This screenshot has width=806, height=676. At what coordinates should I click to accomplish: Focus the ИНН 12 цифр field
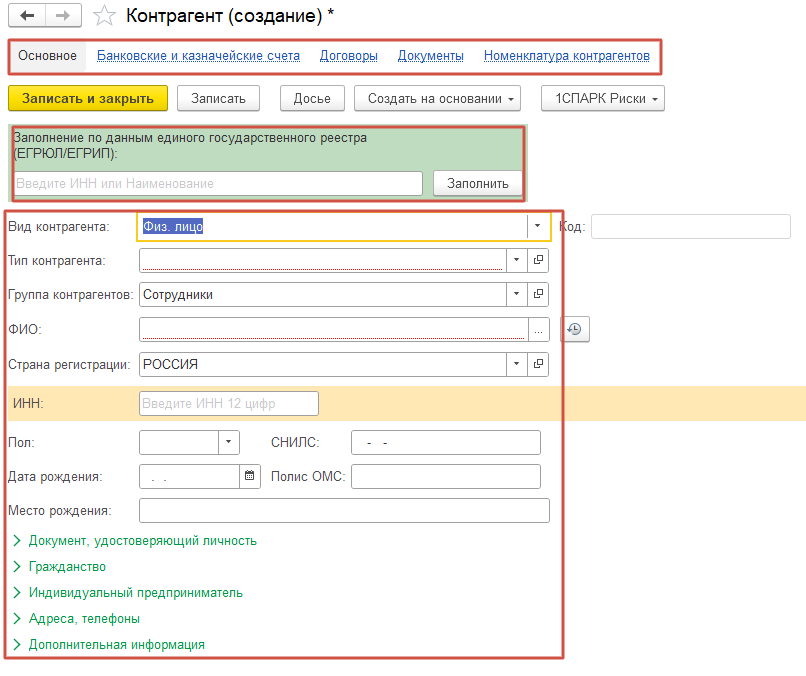[229, 403]
